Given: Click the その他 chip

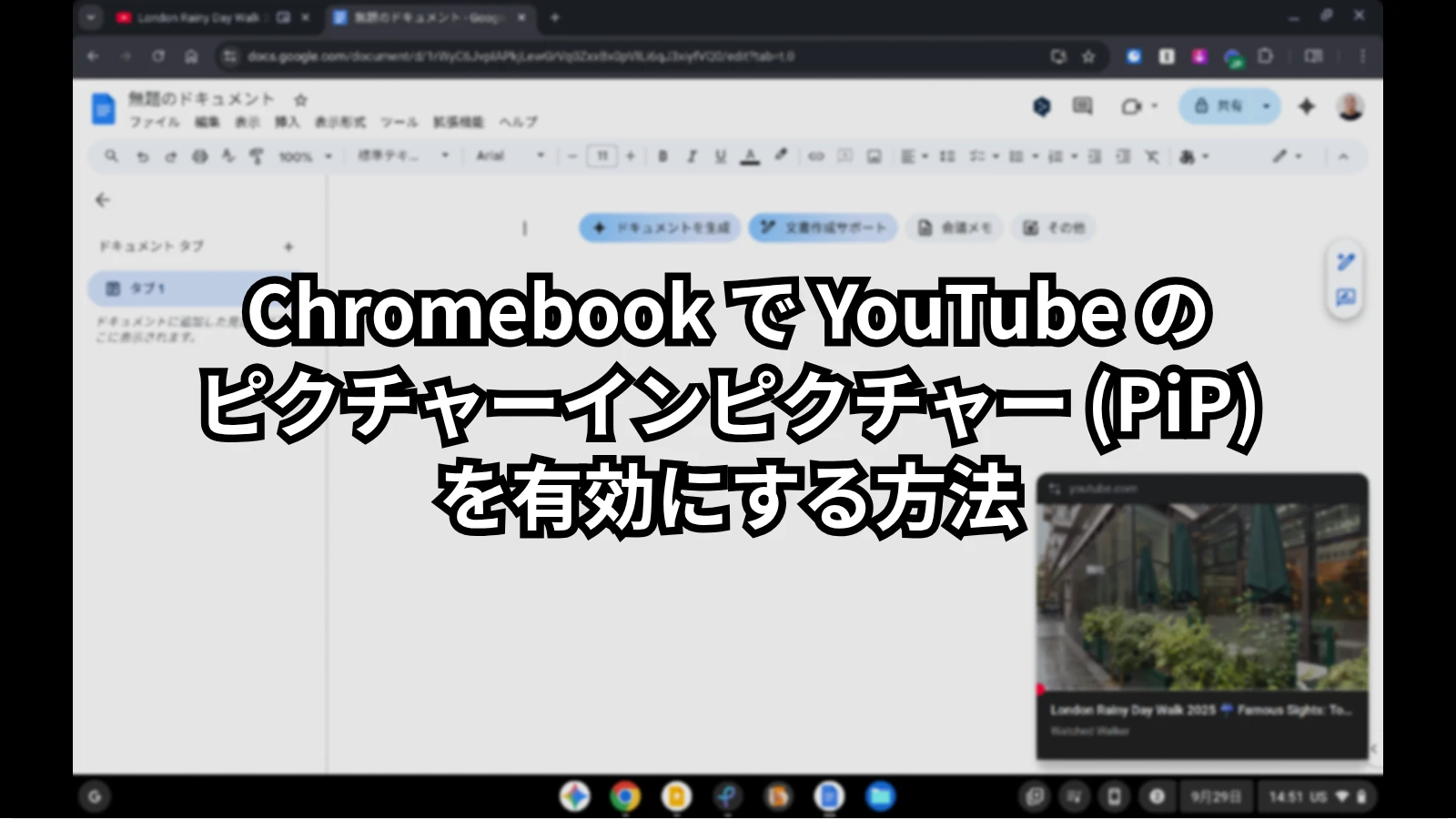Looking at the screenshot, I should 1054,227.
